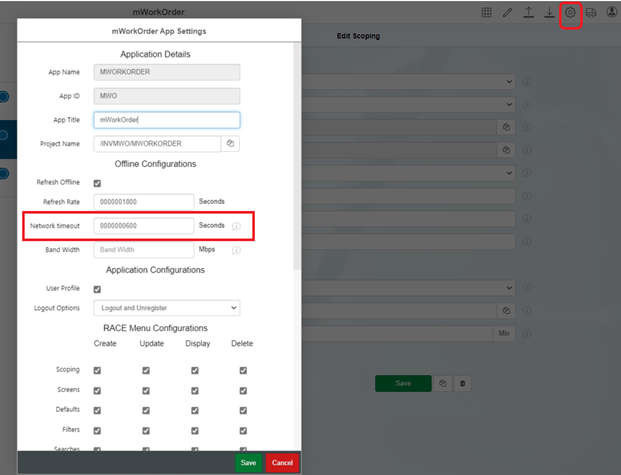Click the Band Width input field
The height and width of the screenshot is (475, 621).
143,250
